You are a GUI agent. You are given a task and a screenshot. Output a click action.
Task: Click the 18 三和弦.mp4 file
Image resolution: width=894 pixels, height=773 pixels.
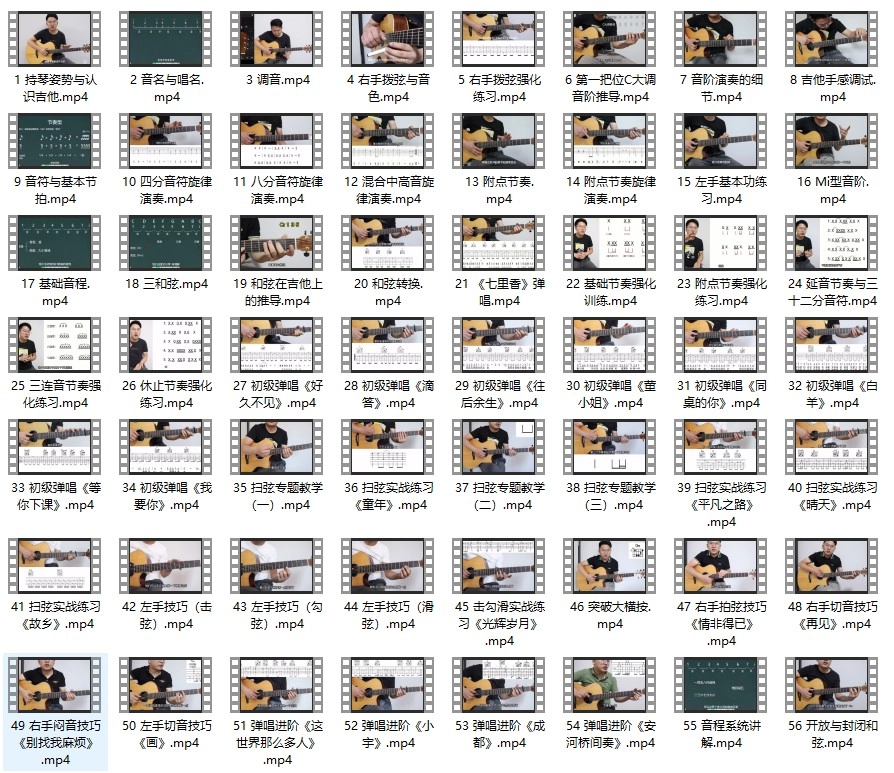click(166, 241)
